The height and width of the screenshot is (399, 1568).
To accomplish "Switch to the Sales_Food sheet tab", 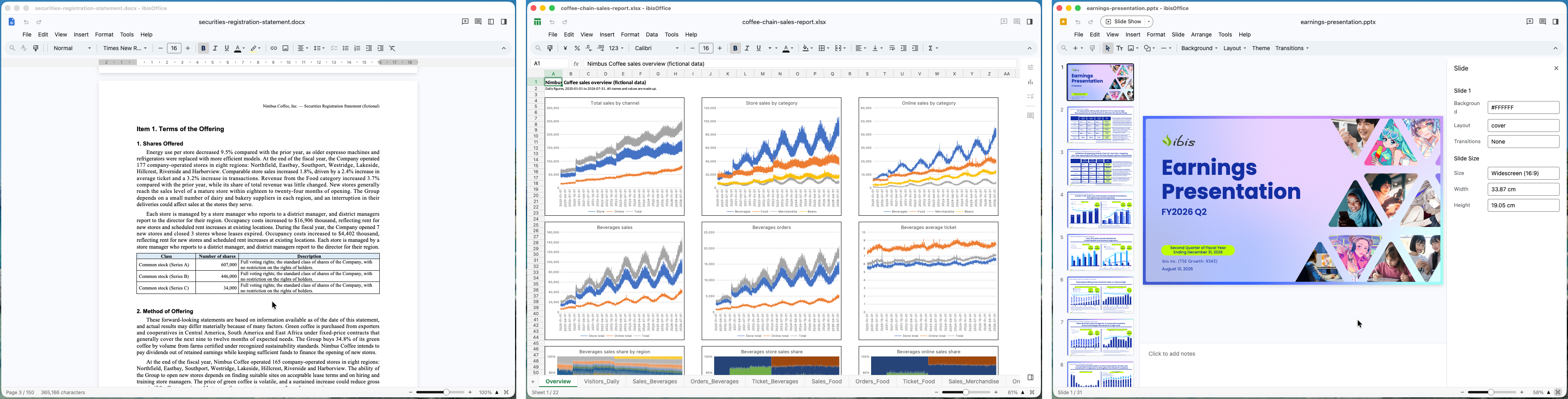I will [x=827, y=382].
